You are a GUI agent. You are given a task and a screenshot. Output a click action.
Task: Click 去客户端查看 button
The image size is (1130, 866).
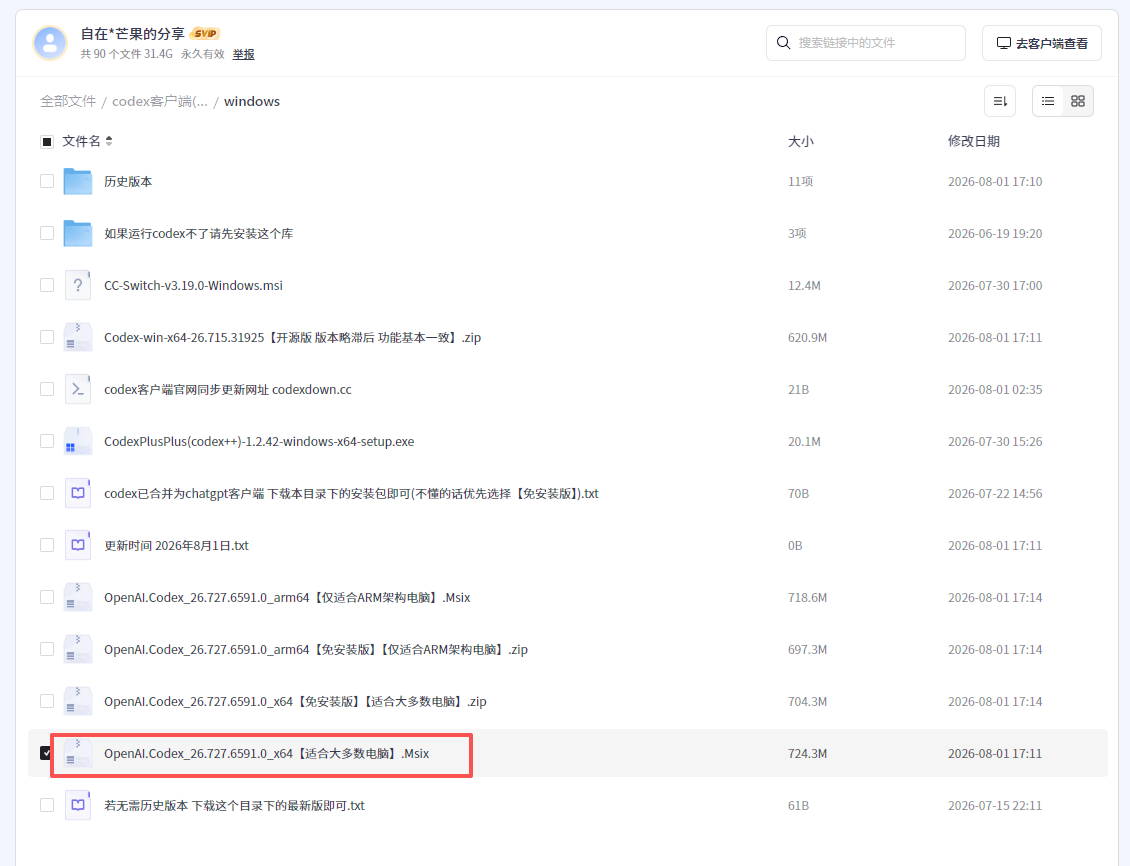click(x=1042, y=43)
